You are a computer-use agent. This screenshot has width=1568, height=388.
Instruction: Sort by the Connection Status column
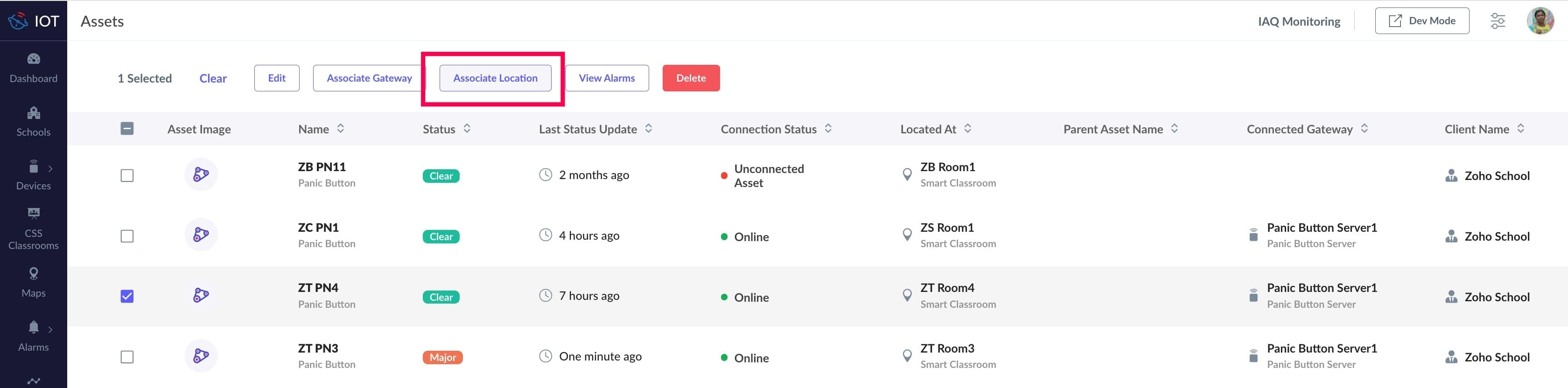(828, 129)
